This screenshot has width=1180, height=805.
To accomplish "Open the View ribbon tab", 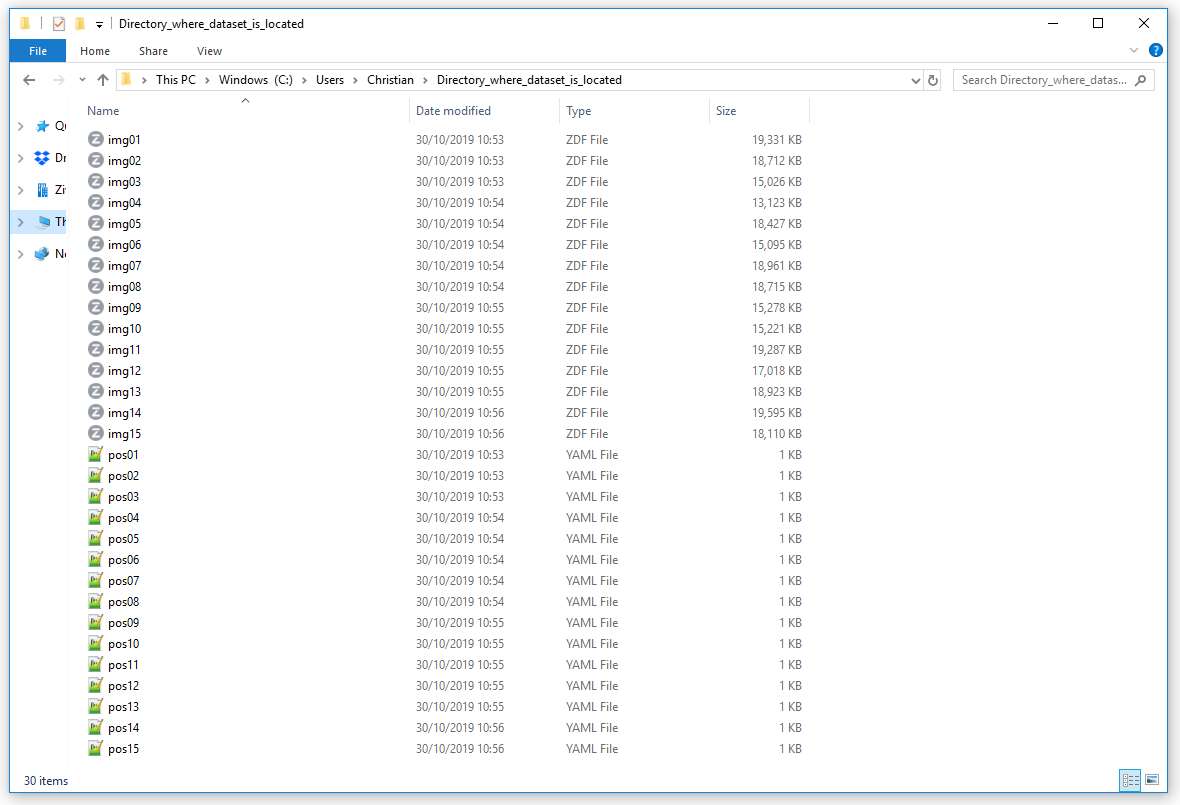I will click(209, 51).
